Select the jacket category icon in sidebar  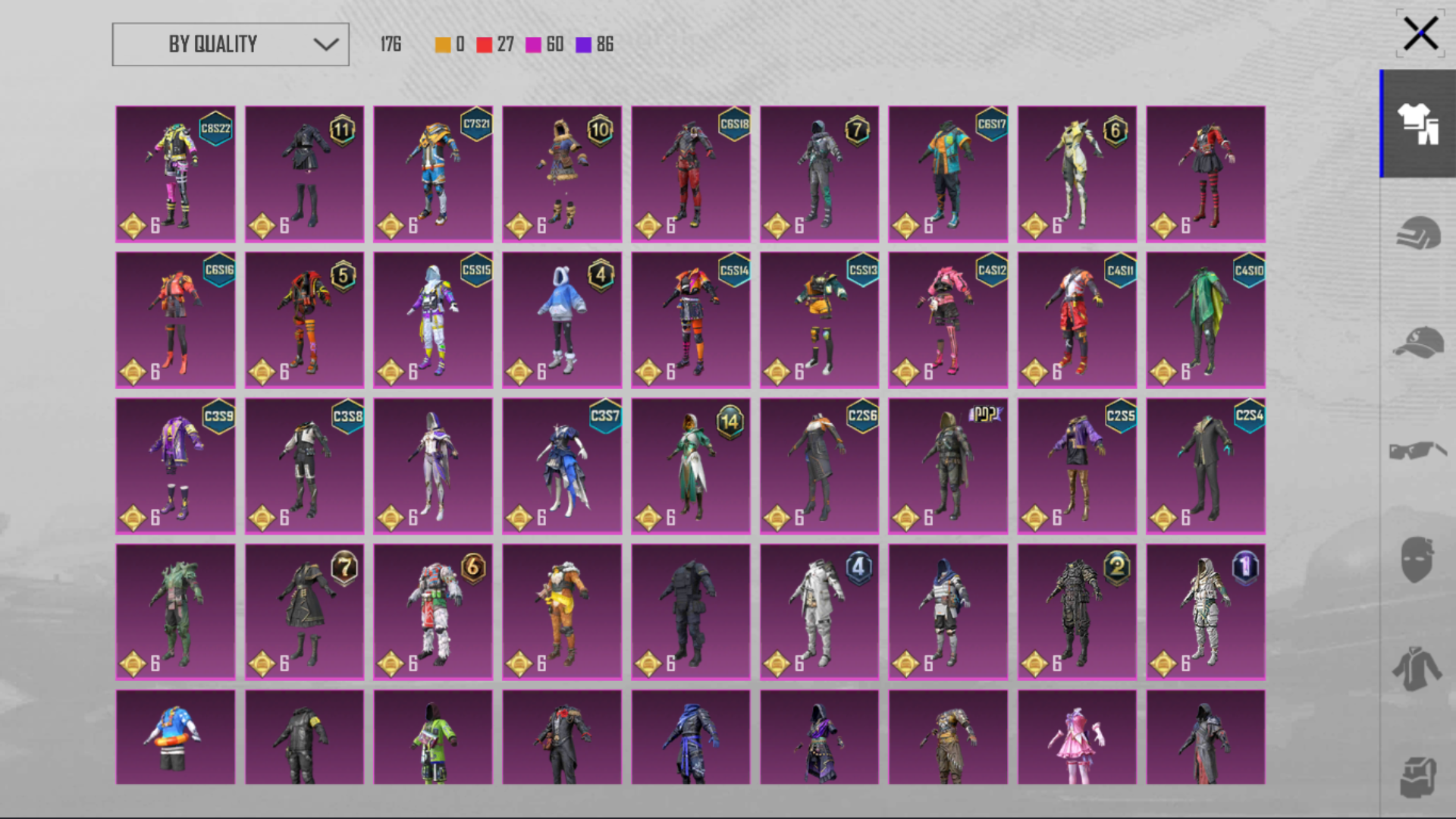(1418, 669)
